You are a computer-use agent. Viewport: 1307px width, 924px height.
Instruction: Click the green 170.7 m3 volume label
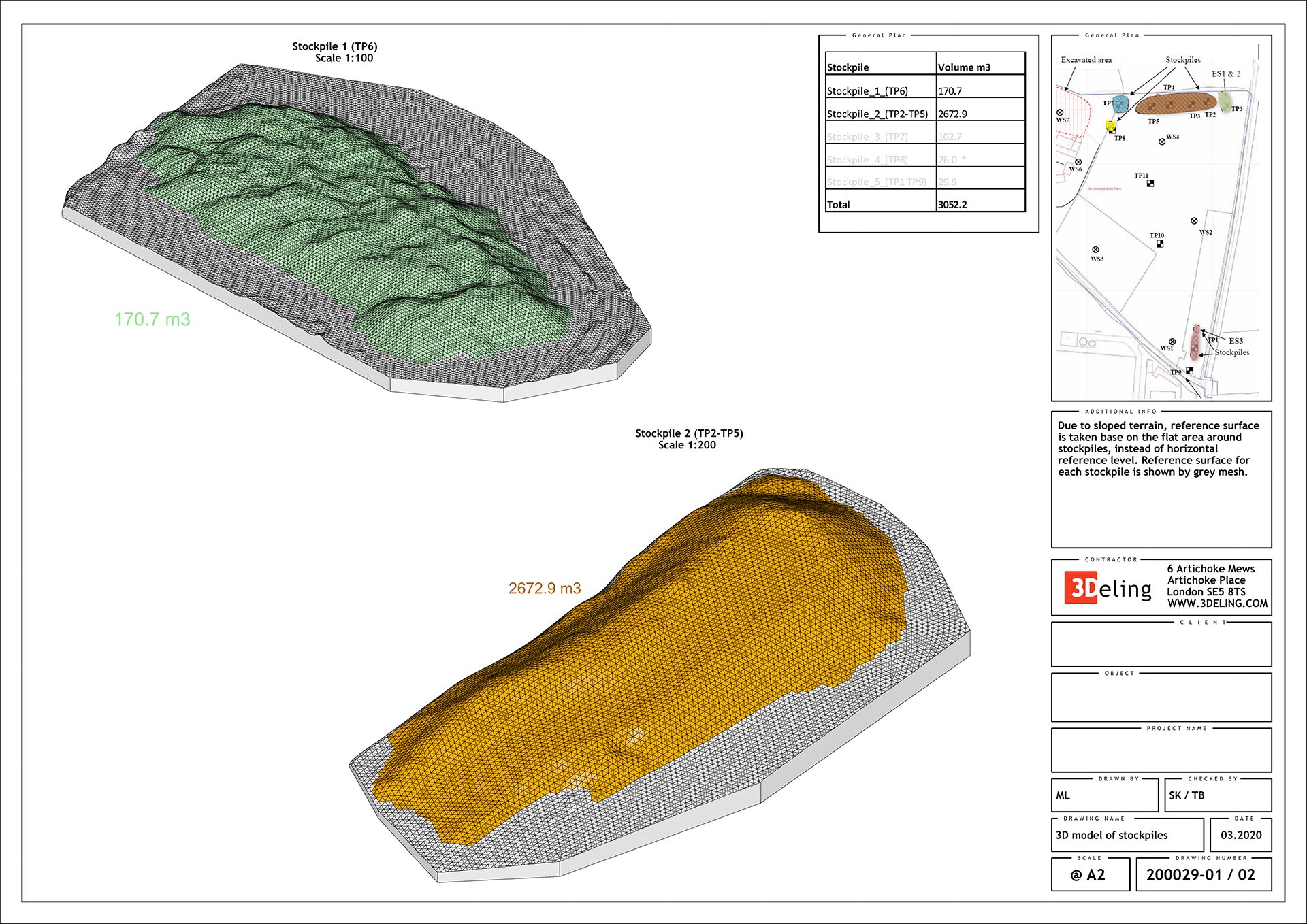[x=152, y=319]
